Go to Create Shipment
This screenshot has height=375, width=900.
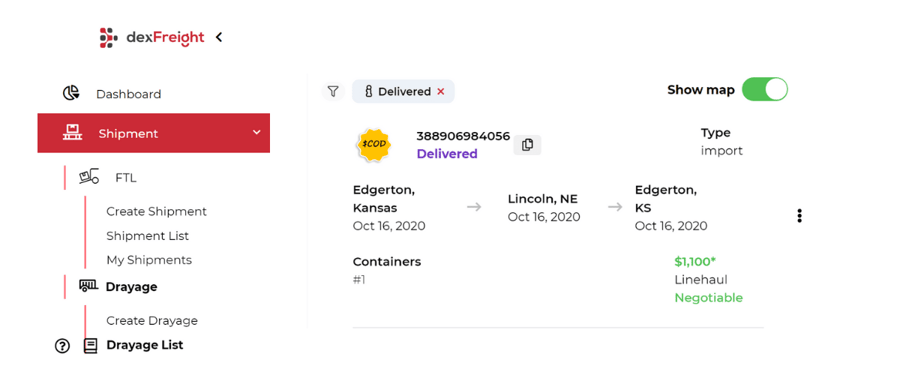pos(156,211)
